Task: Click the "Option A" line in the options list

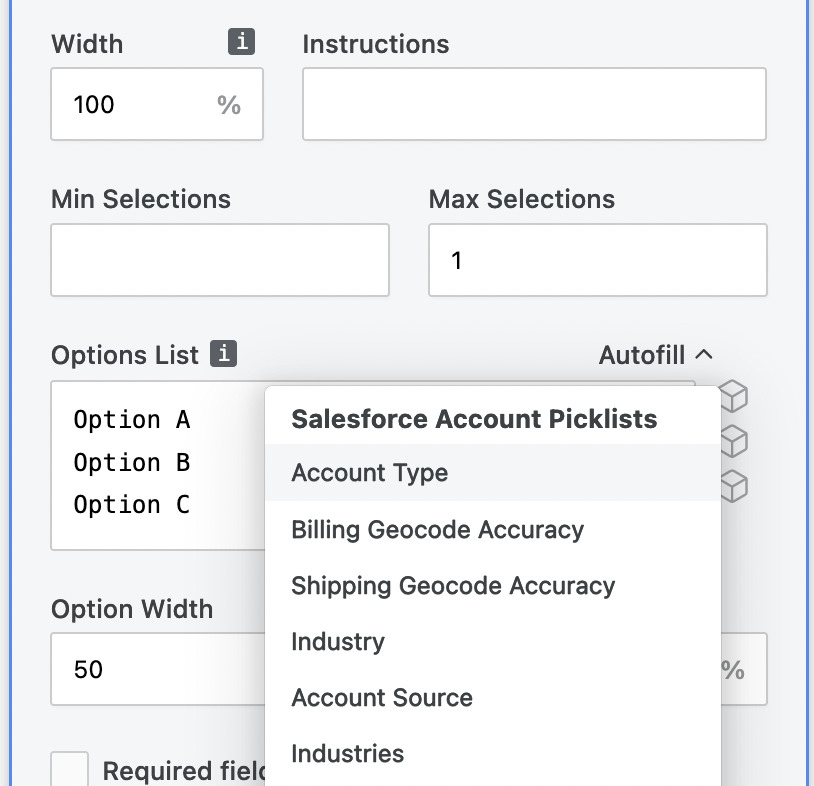Action: point(132,419)
